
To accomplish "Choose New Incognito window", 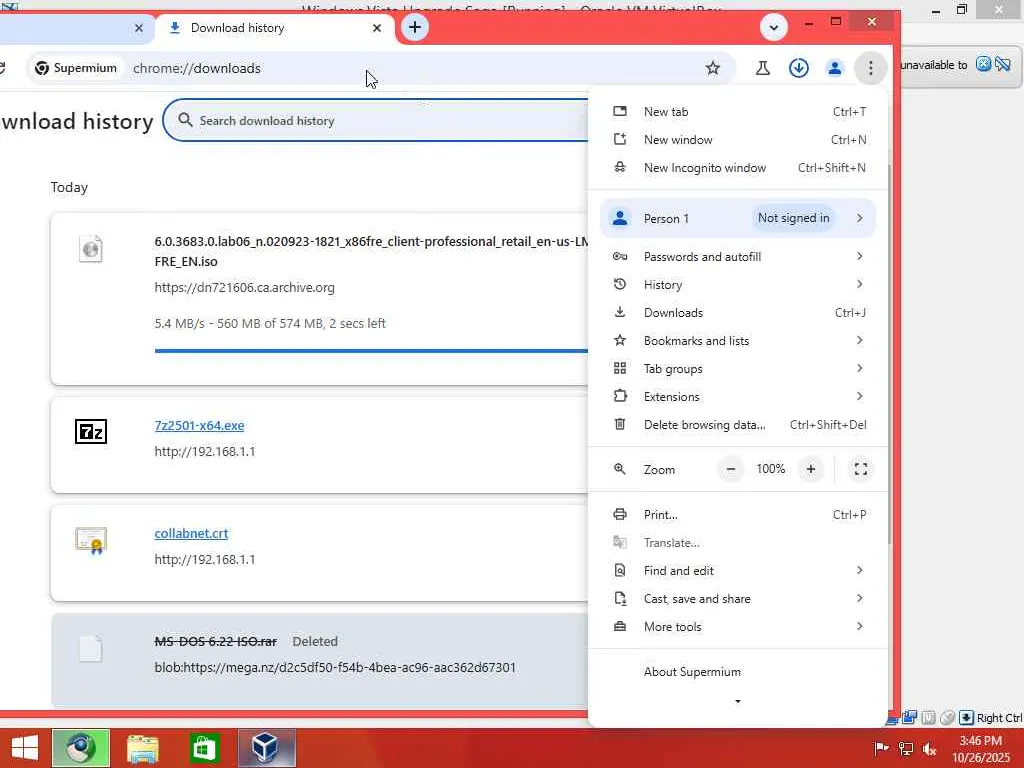I will click(x=739, y=168).
